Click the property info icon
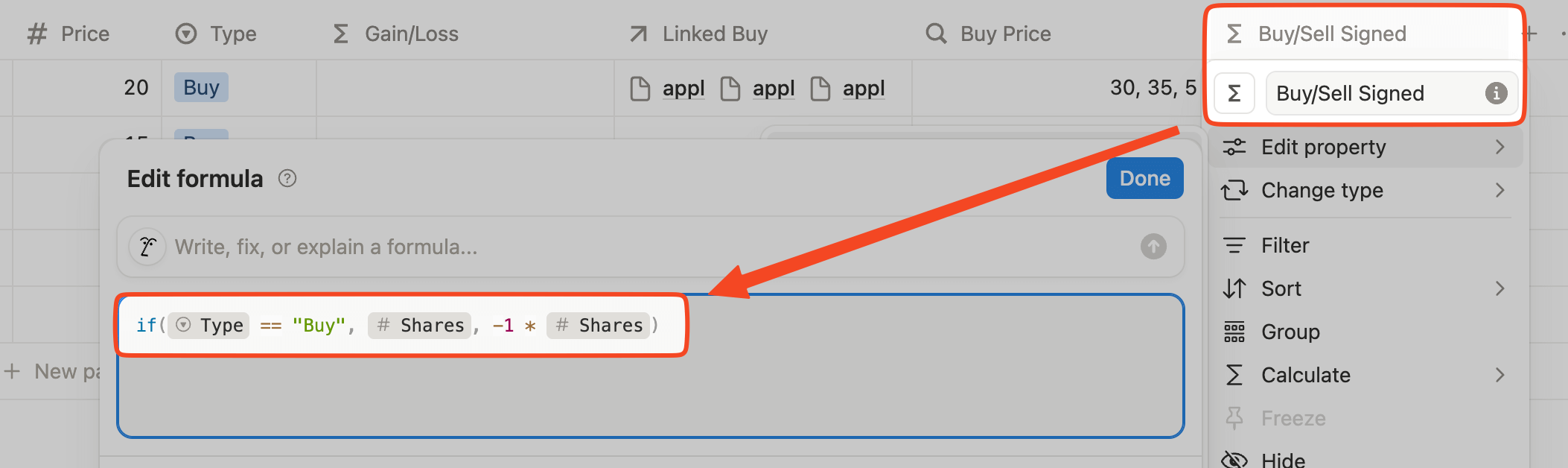This screenshot has height=468, width=1568. pyautogui.click(x=1496, y=93)
